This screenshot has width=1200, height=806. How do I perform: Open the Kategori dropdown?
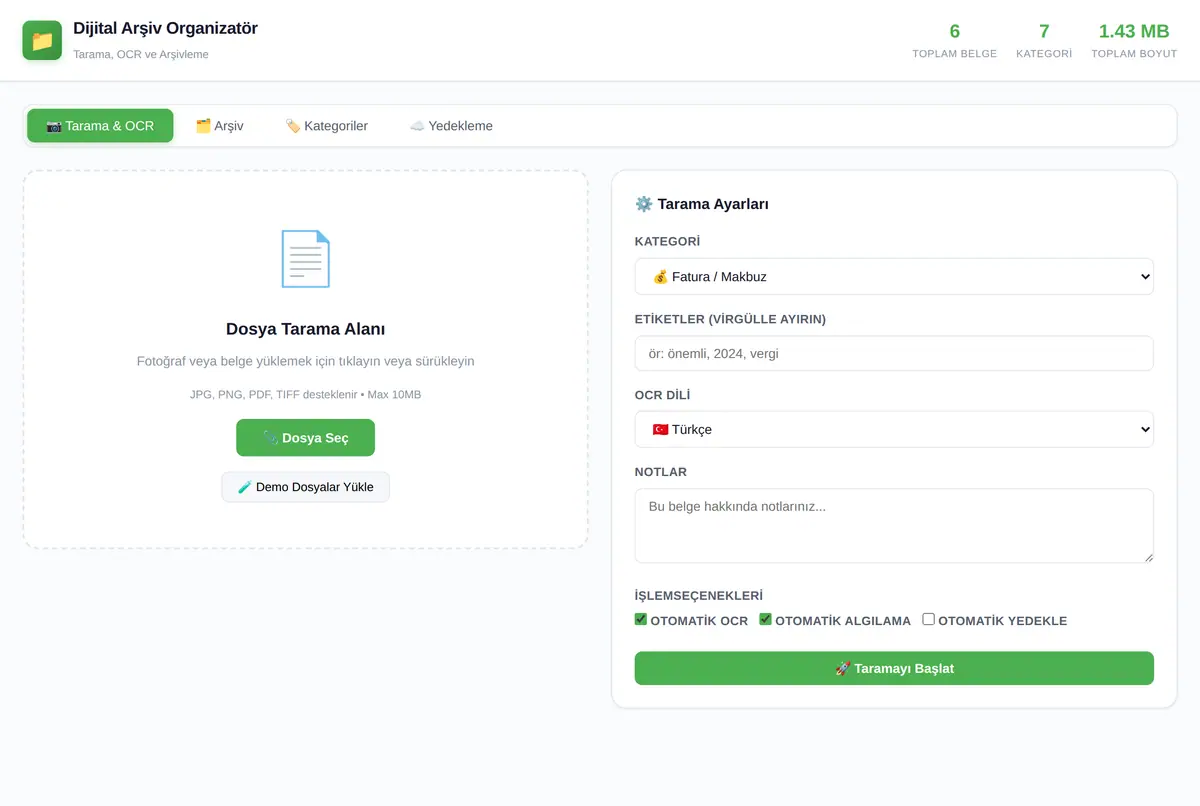894,276
